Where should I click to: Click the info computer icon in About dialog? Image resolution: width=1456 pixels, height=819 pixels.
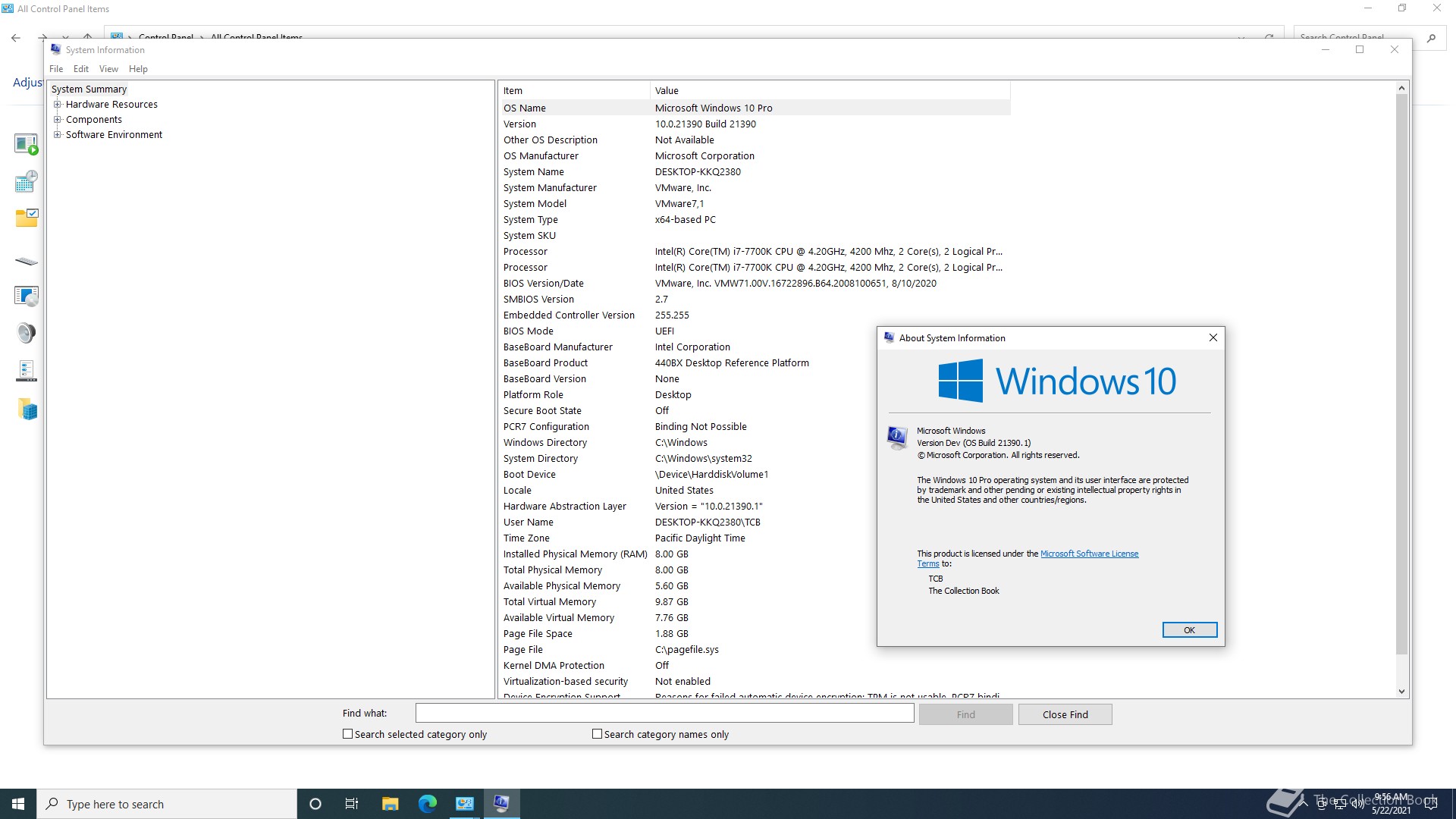(897, 438)
